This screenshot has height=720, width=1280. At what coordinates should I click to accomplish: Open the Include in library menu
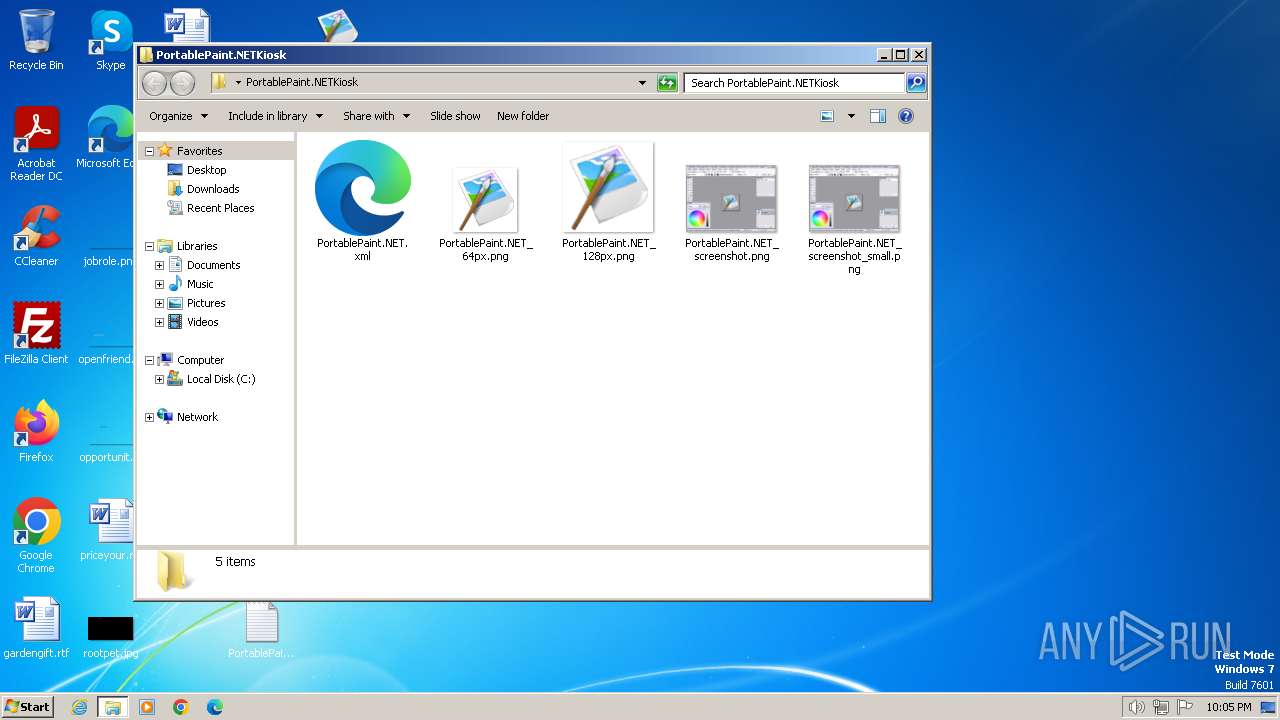pos(275,116)
